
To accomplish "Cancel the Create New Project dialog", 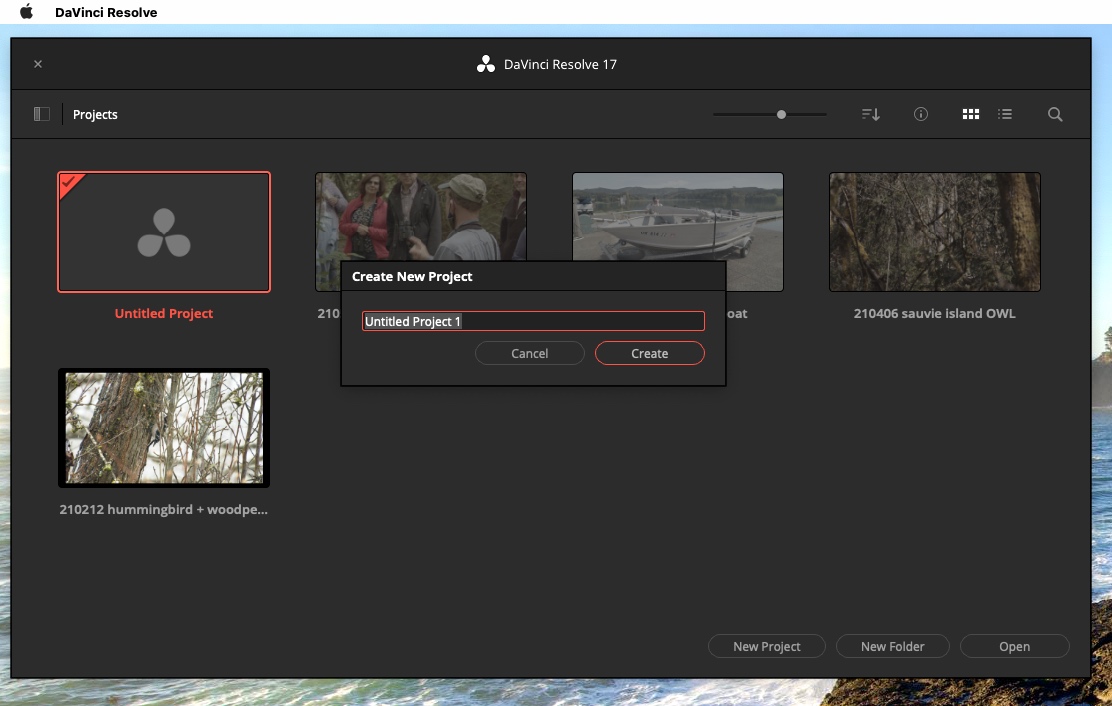I will pos(530,353).
